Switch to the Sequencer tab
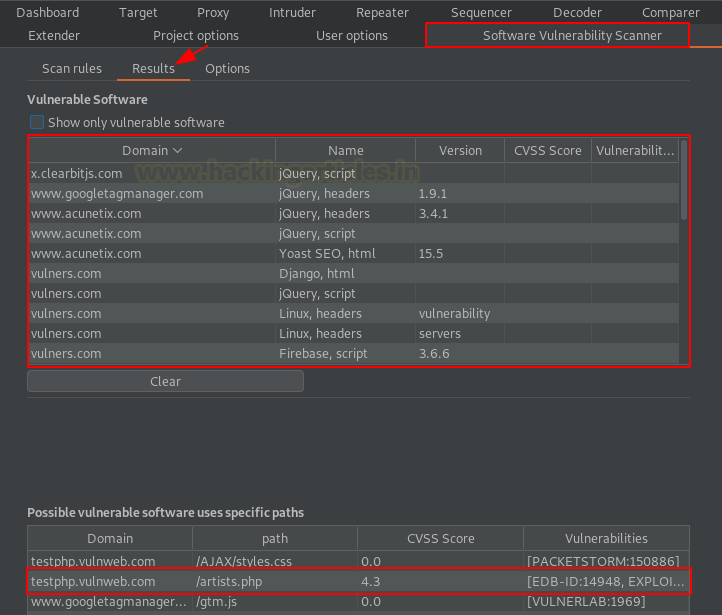Image resolution: width=722 pixels, height=615 pixels. pos(481,12)
